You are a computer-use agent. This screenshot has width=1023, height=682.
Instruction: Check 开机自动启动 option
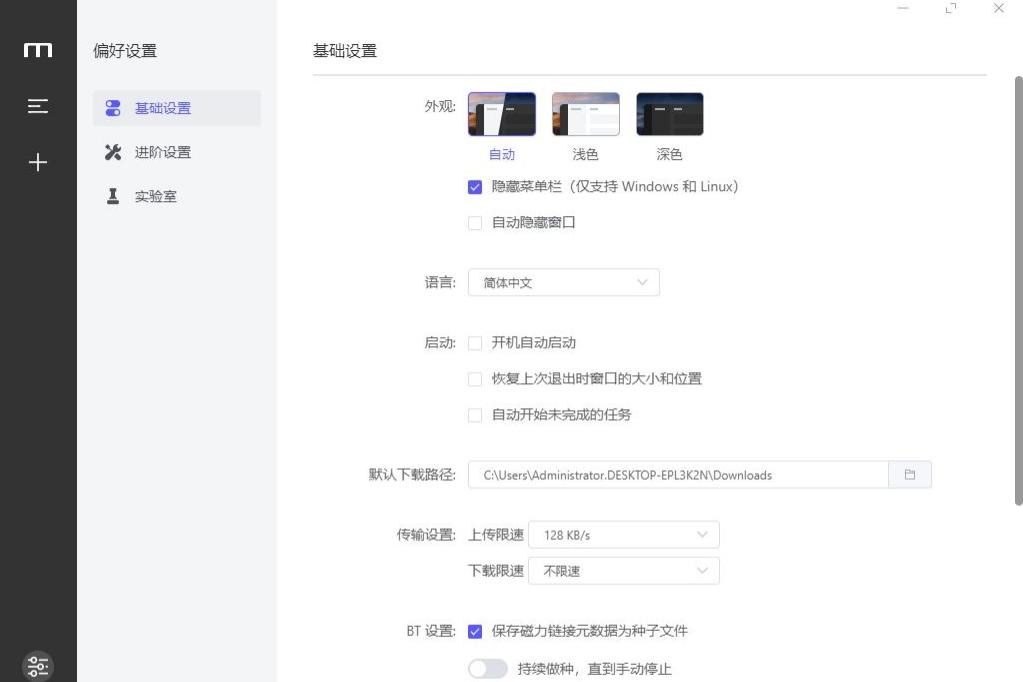pyautogui.click(x=475, y=342)
